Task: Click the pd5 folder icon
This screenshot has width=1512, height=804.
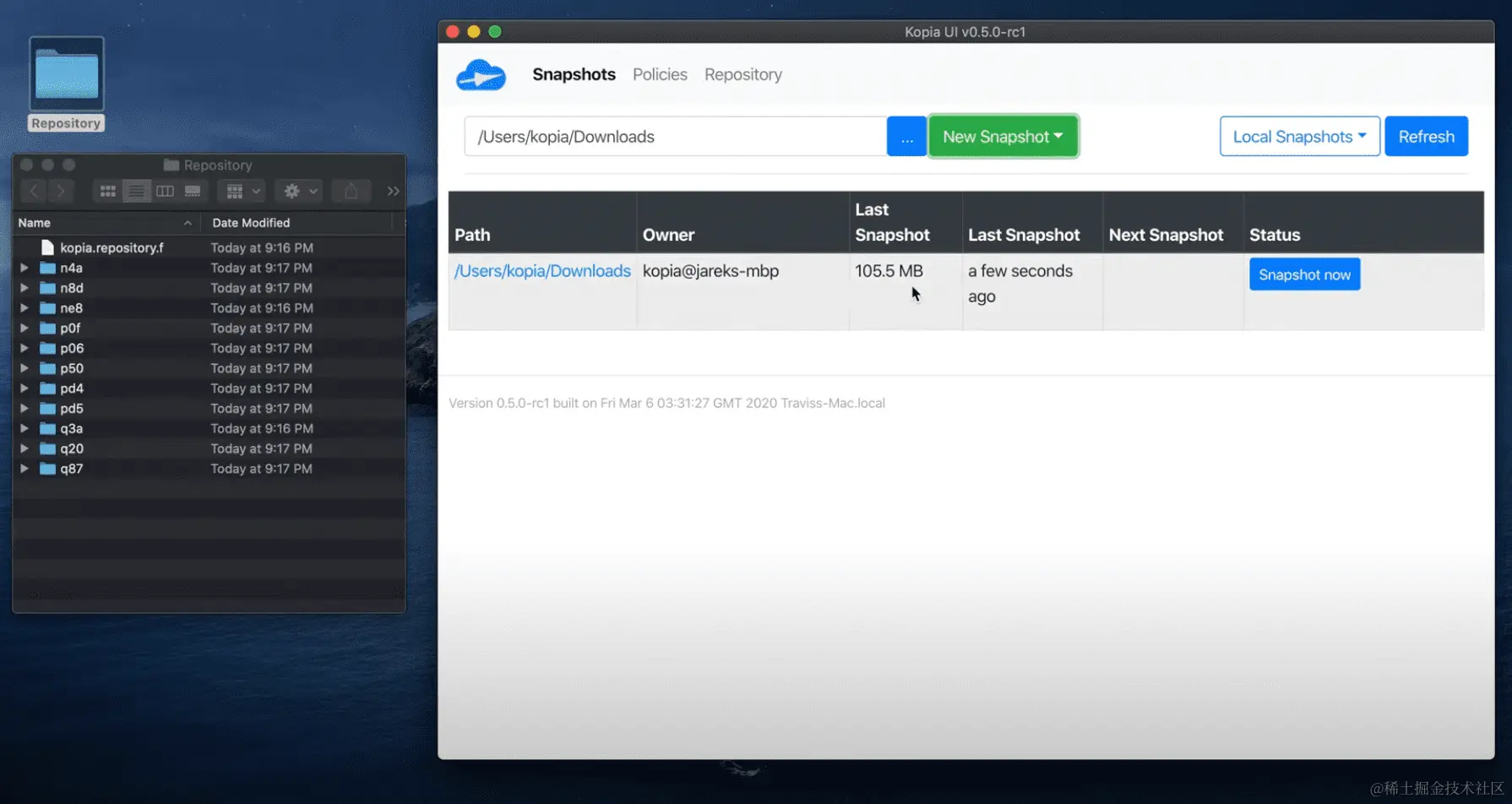Action: click(47, 409)
